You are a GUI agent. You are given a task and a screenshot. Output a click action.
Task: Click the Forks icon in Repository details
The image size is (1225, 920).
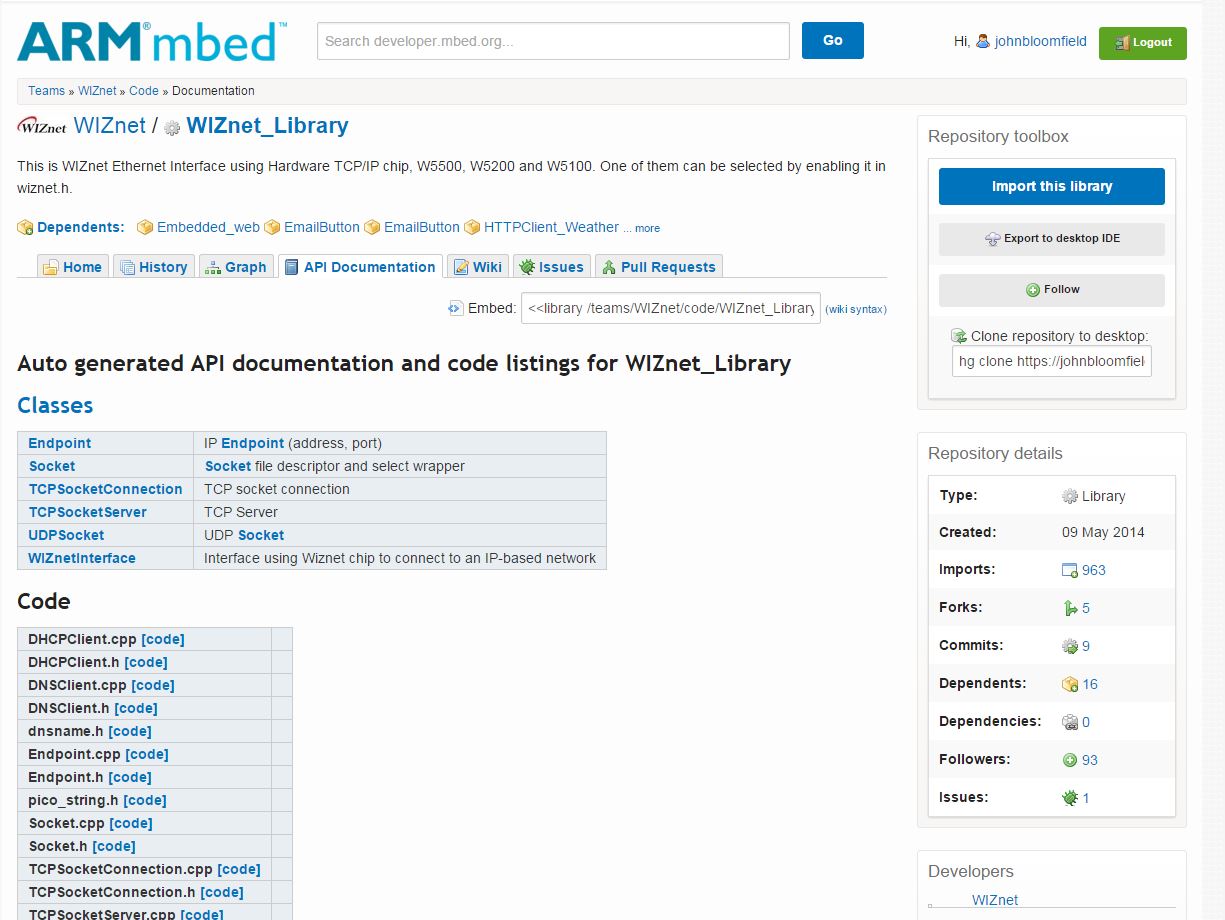click(1070, 608)
